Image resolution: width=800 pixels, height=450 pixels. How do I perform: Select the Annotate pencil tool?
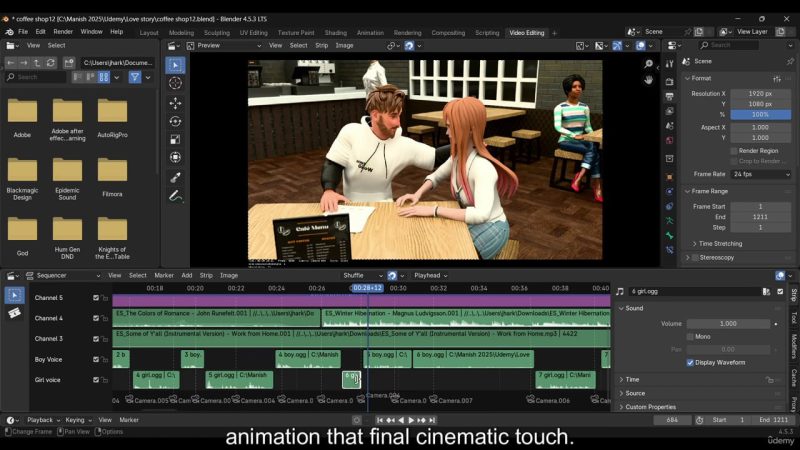pos(175,197)
